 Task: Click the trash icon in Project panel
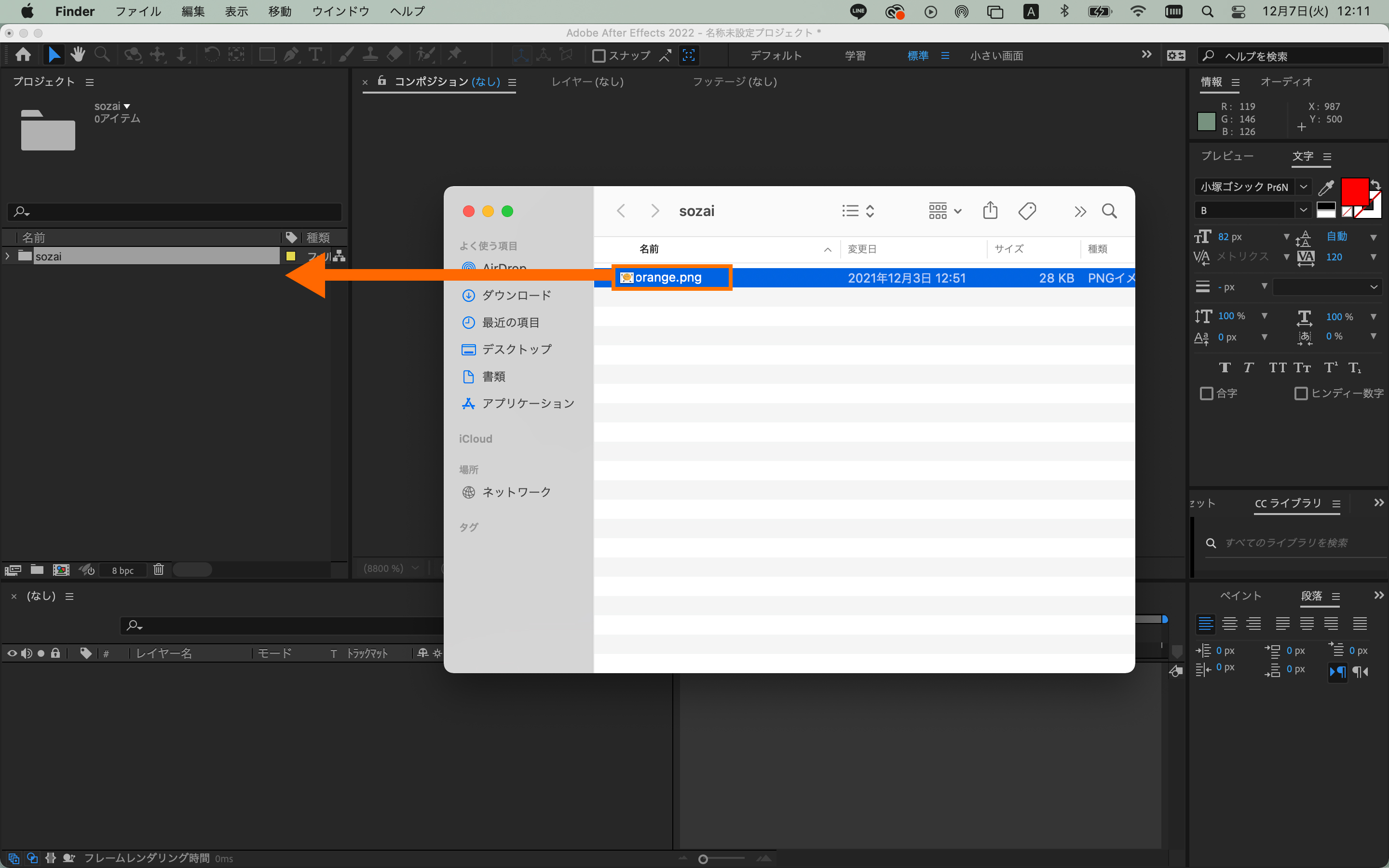(x=158, y=570)
